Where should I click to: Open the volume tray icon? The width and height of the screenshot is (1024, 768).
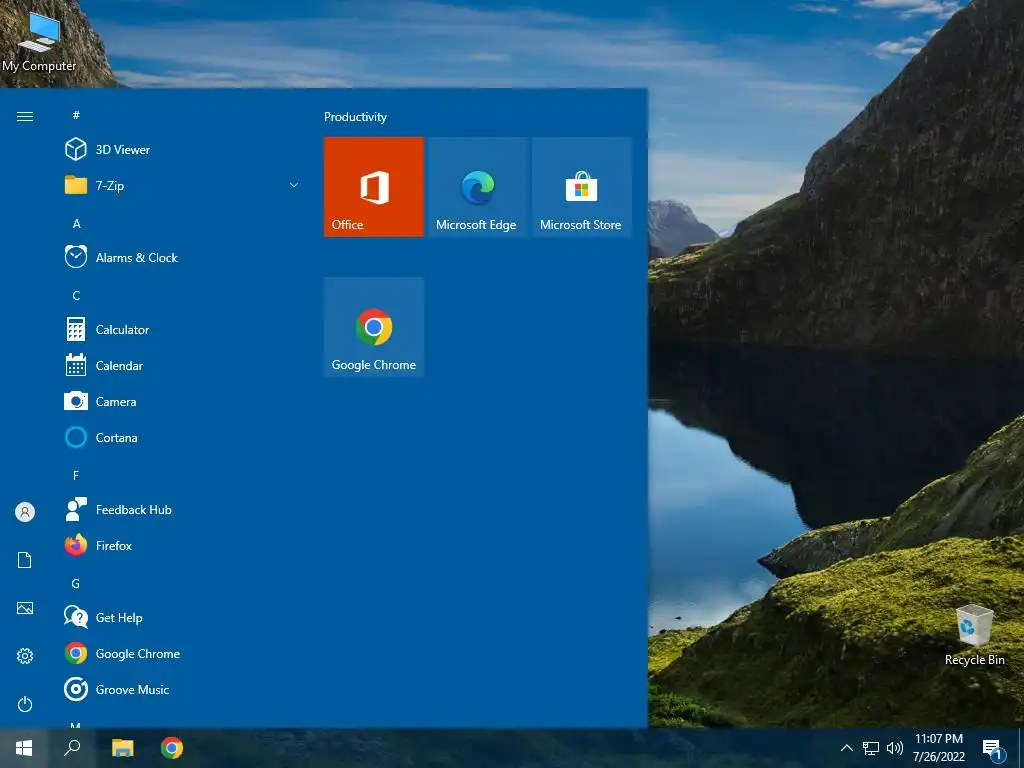[x=895, y=748]
